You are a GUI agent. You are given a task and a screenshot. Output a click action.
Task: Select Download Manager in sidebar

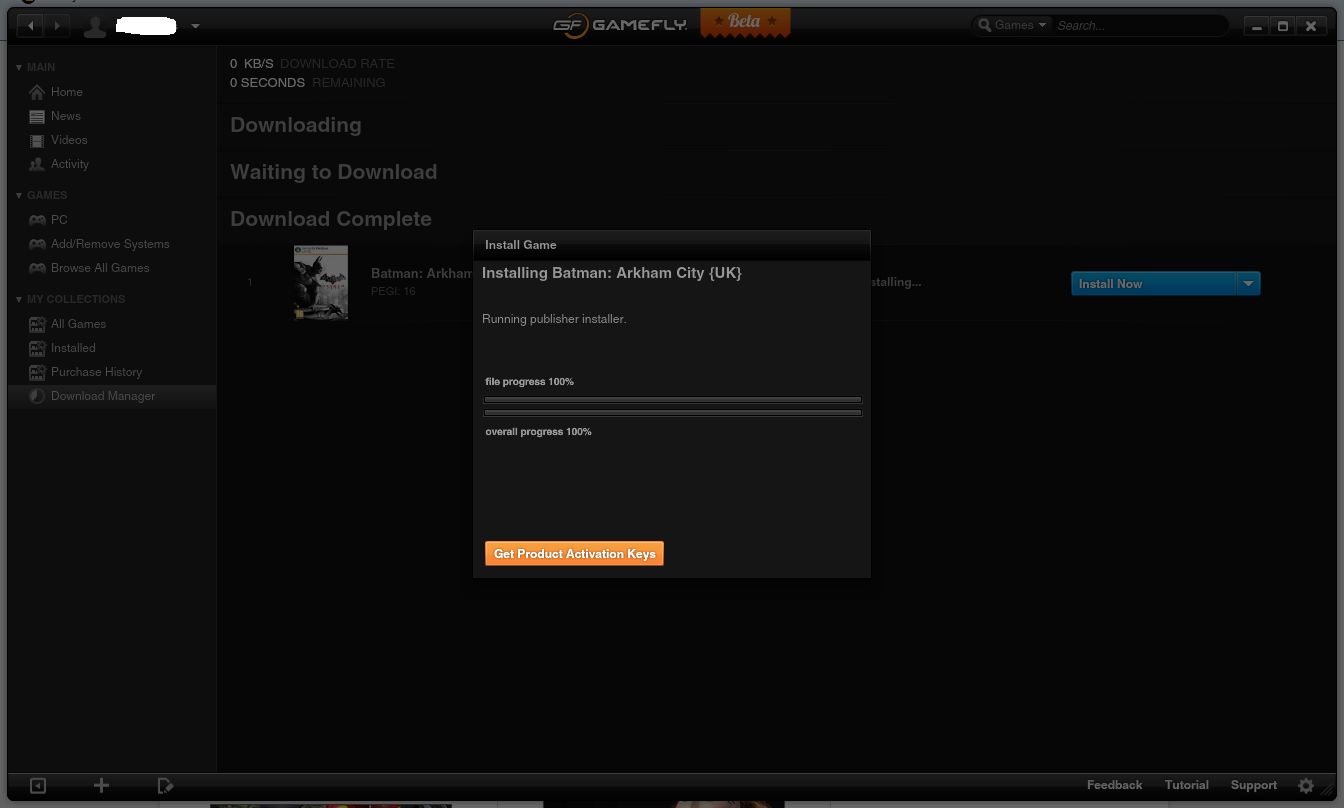[112, 396]
